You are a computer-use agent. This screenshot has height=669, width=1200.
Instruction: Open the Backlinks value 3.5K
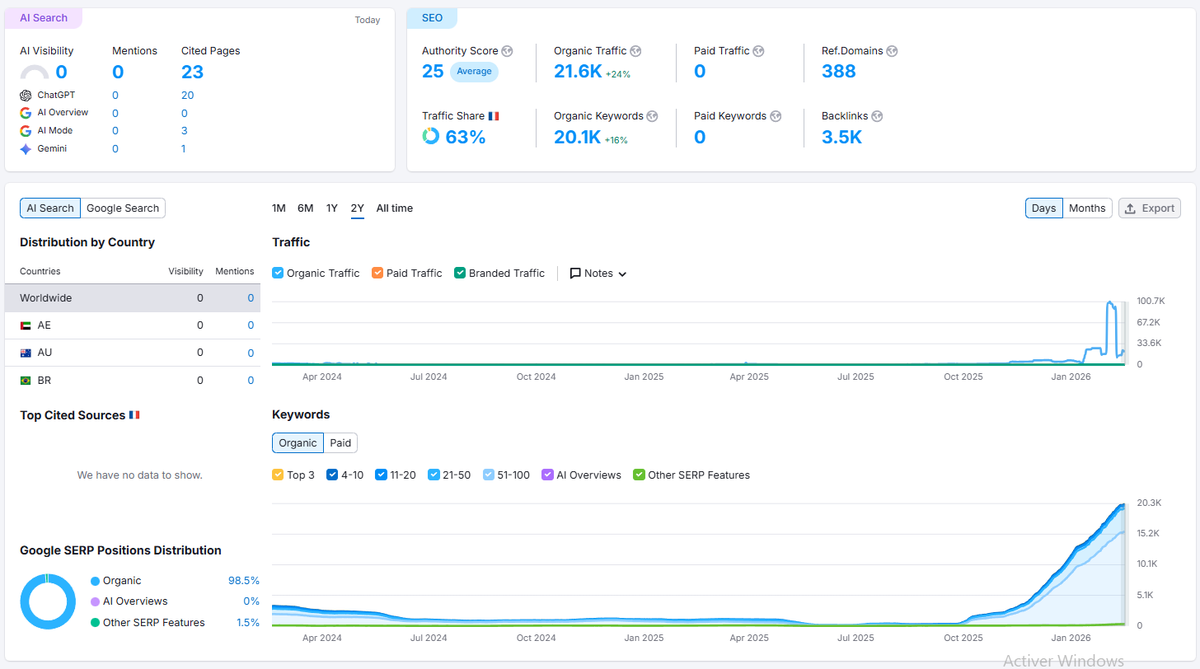(x=842, y=137)
